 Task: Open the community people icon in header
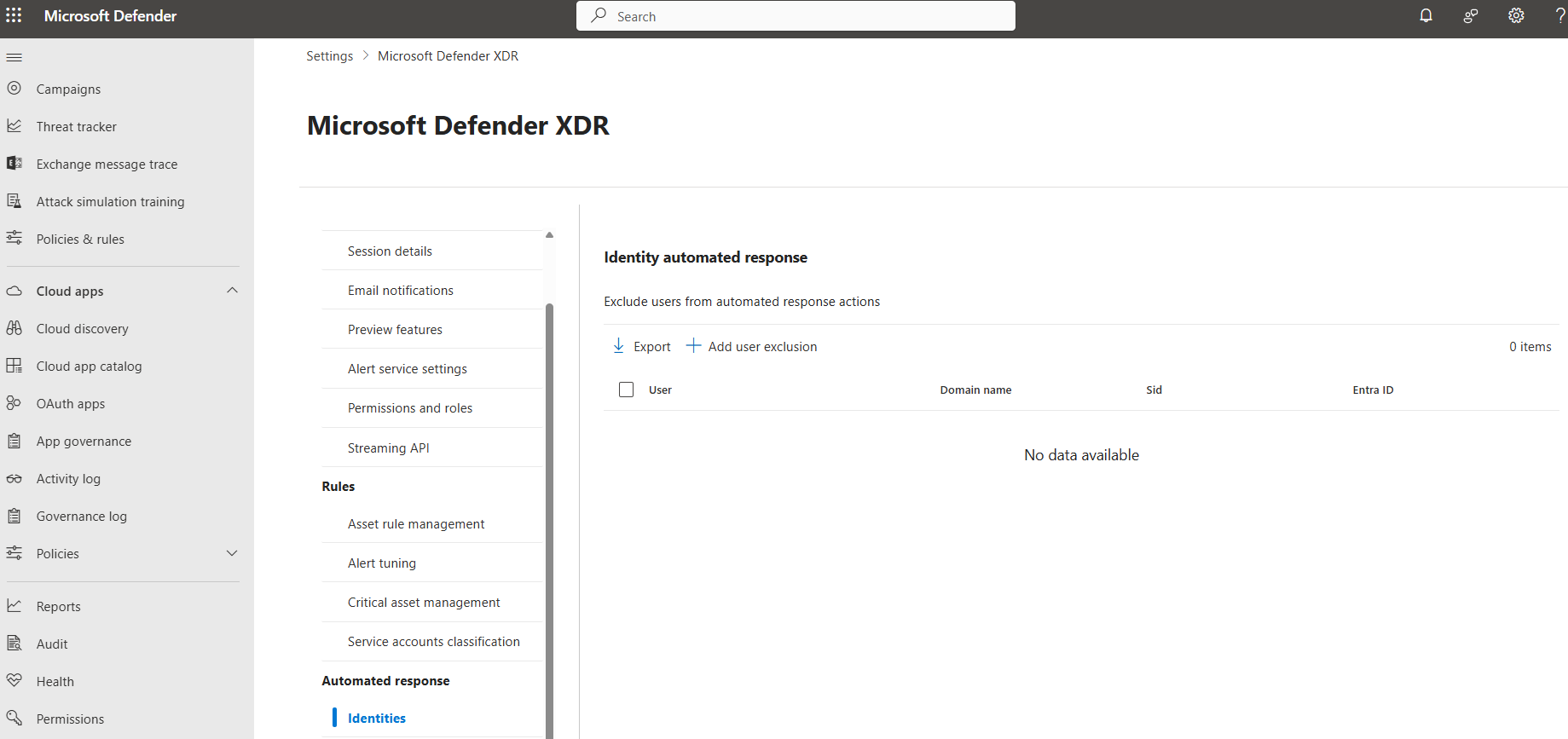pos(1471,15)
